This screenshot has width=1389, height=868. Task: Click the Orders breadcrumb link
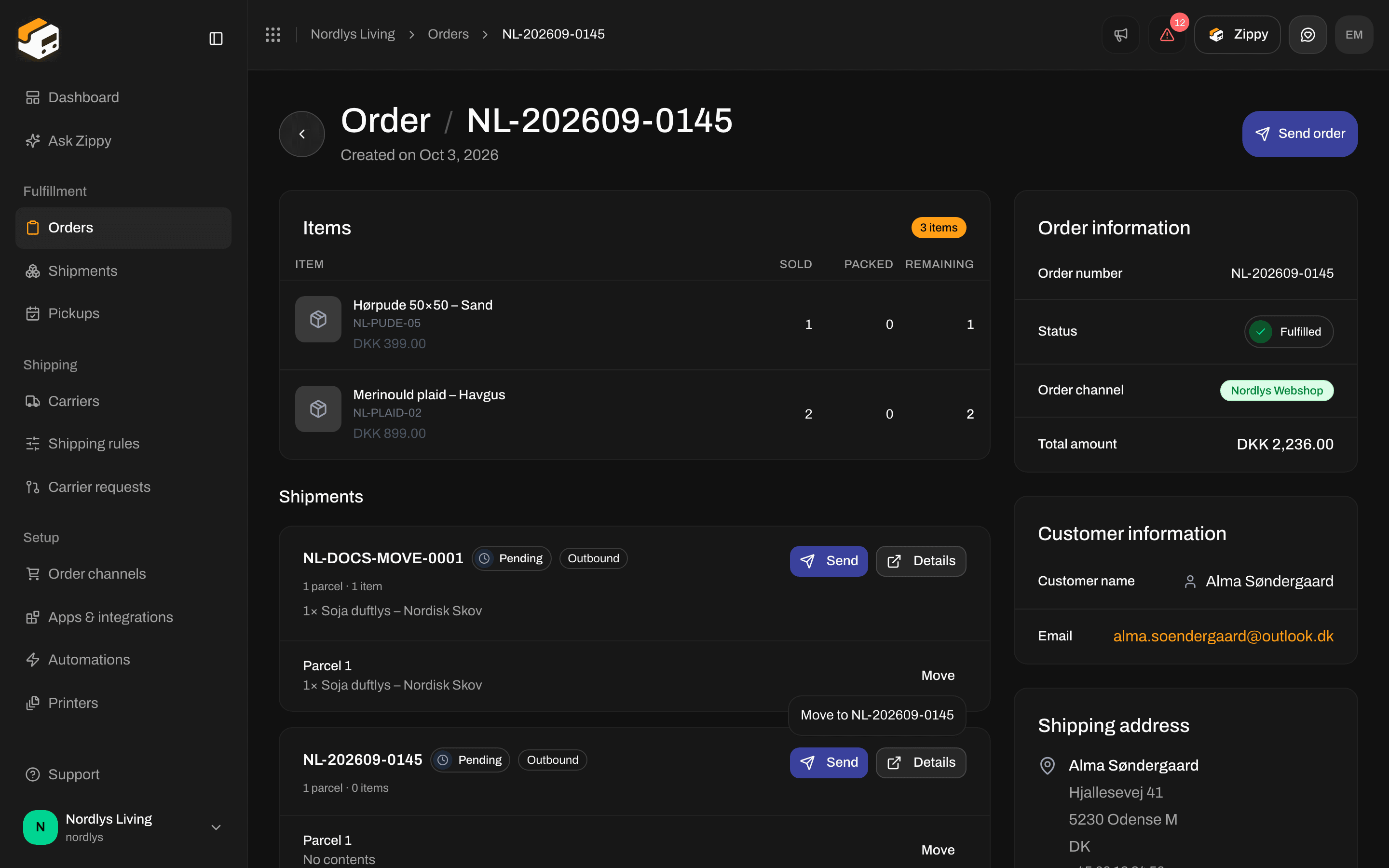coord(448,34)
